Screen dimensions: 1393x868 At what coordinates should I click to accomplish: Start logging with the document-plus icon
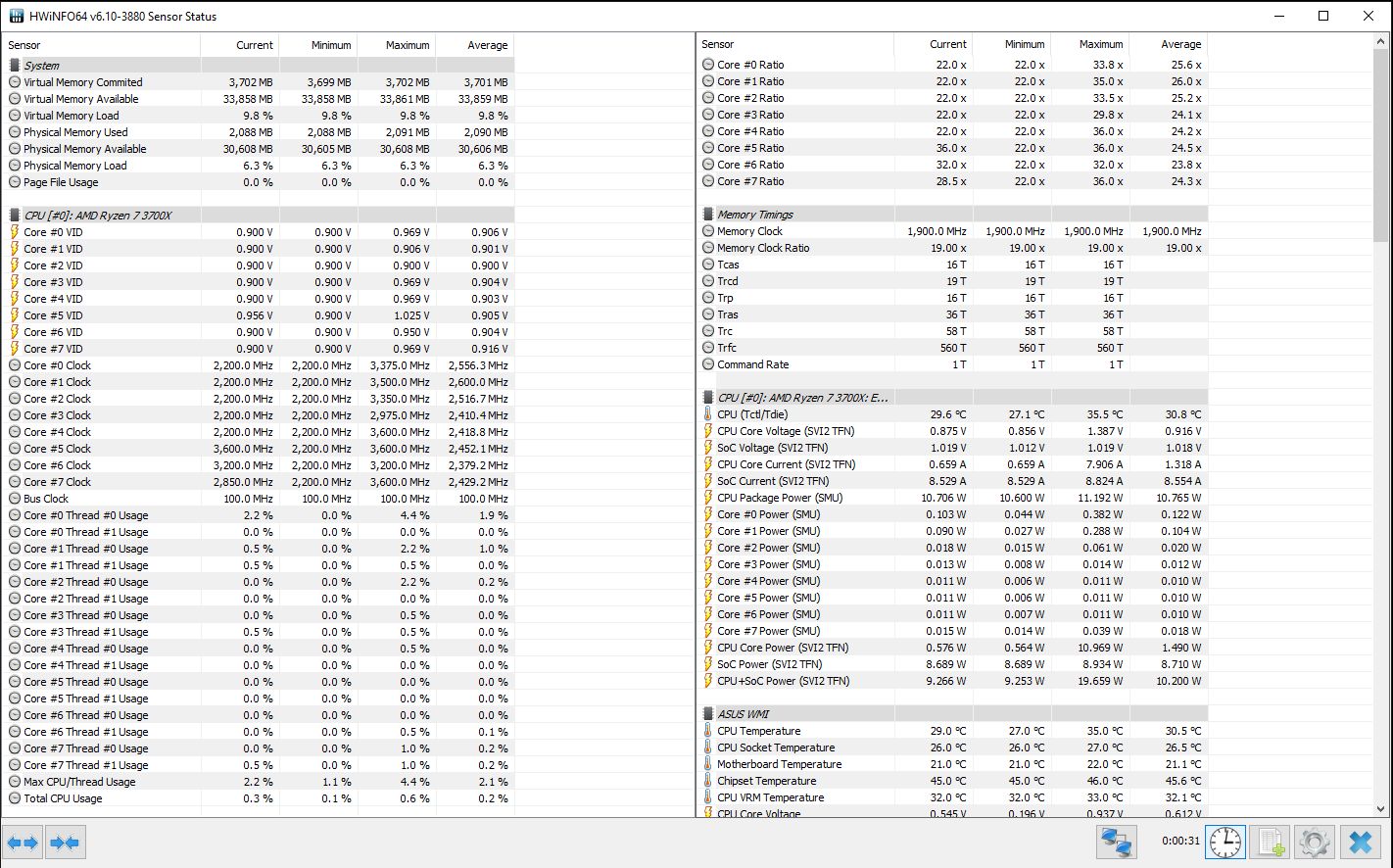1271,843
